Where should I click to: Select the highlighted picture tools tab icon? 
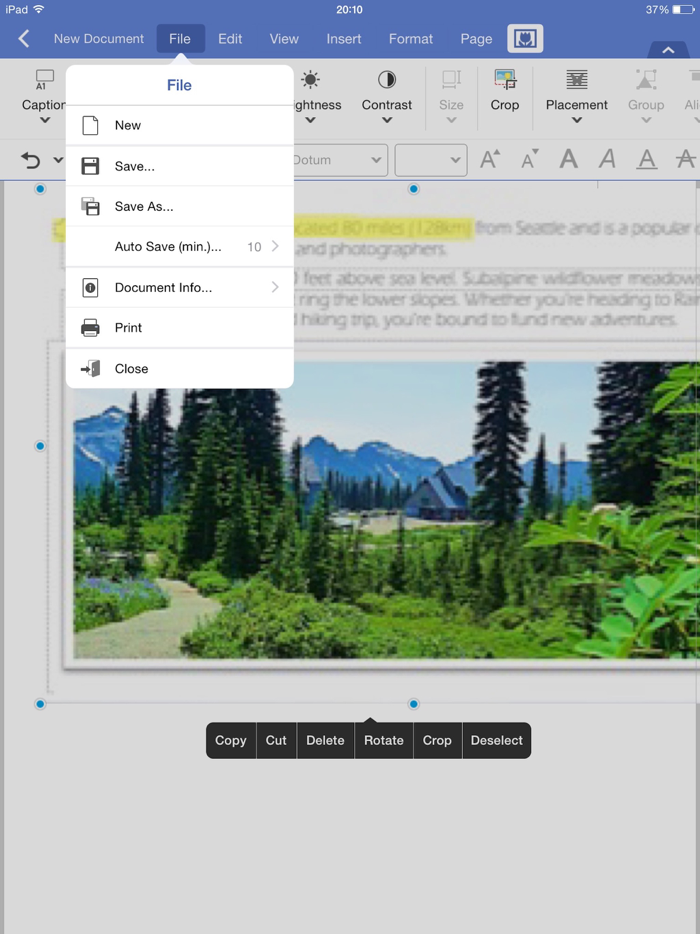525,39
